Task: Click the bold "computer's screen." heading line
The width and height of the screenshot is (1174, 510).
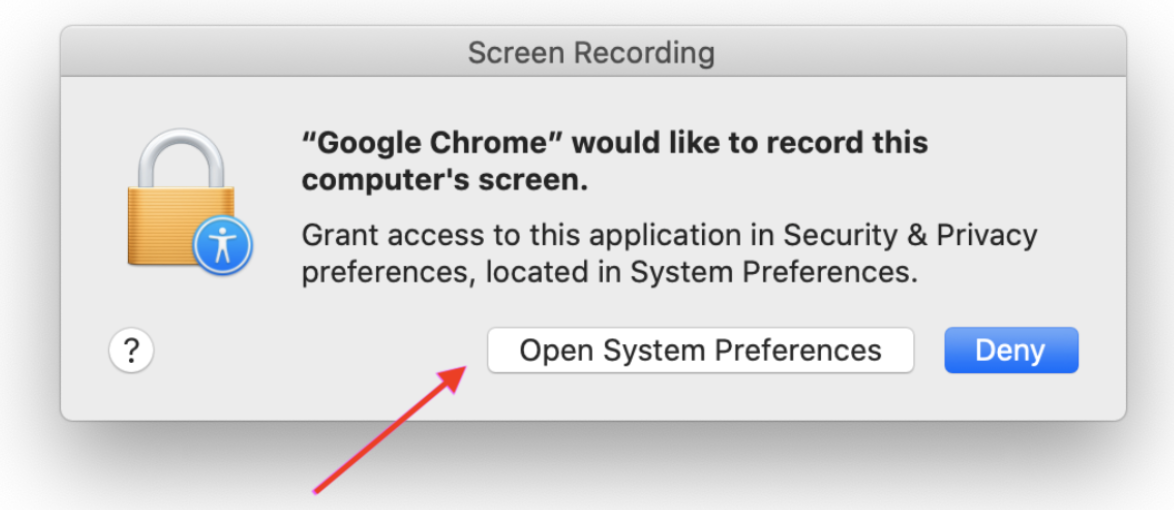Action: coord(445,181)
